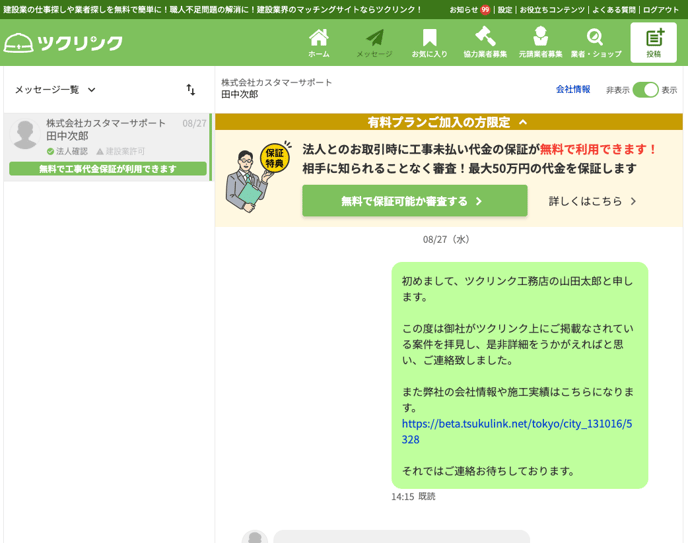Open the beta.tsukulink.net URL in message
Viewport: 688px width, 543px height.
click(x=517, y=432)
